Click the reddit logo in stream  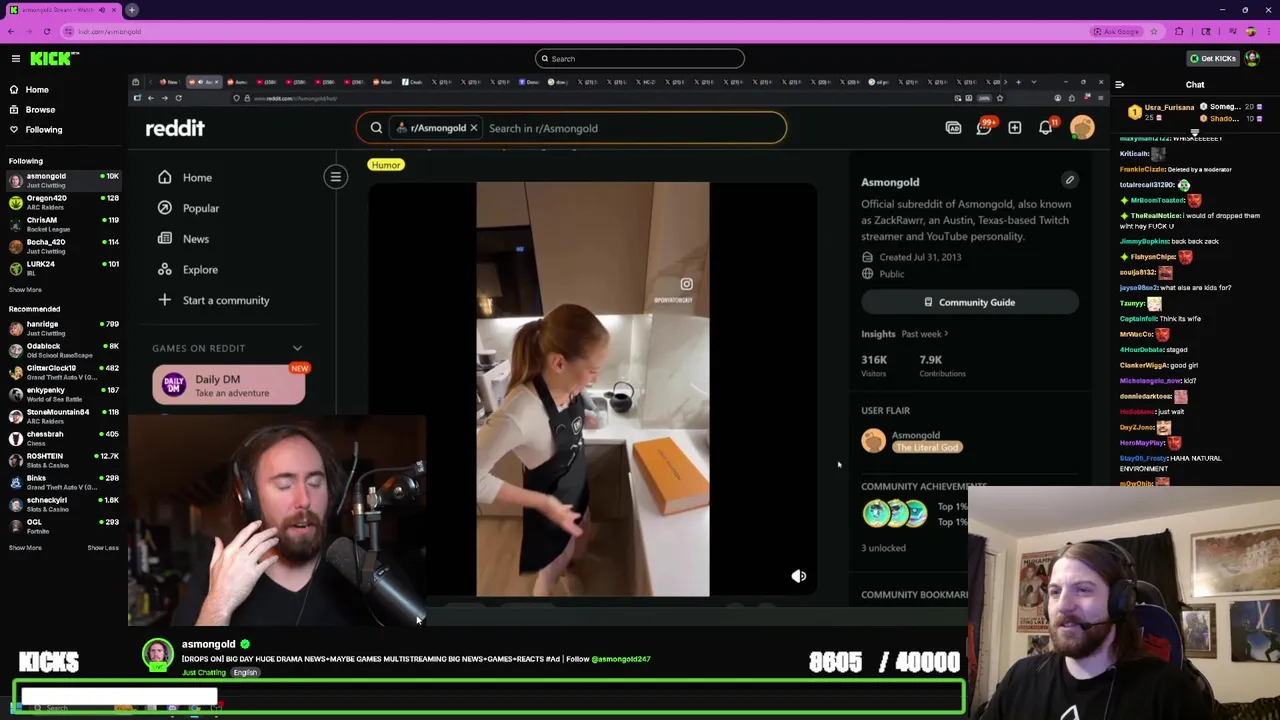point(175,128)
